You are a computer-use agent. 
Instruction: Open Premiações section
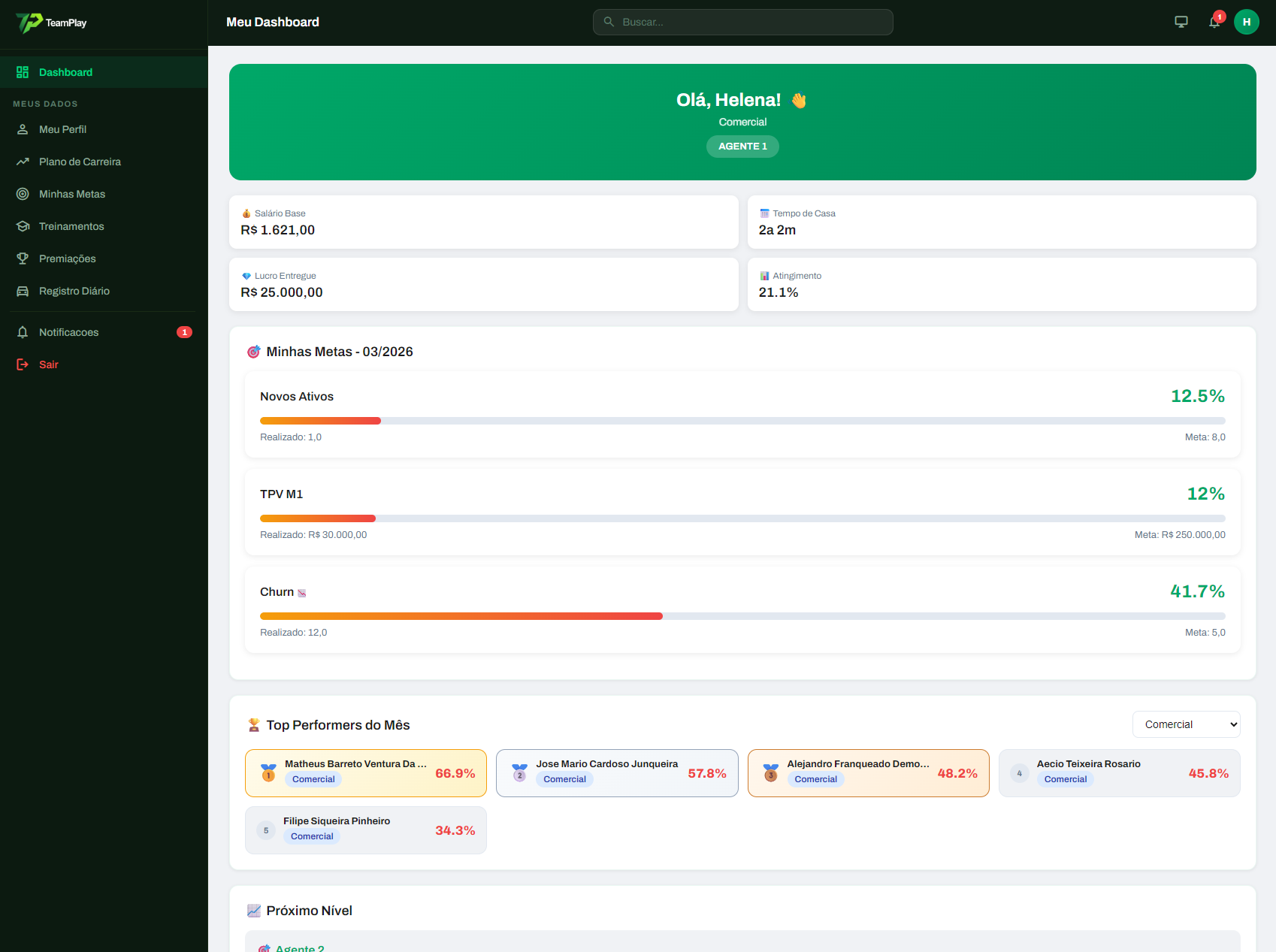pyautogui.click(x=104, y=258)
